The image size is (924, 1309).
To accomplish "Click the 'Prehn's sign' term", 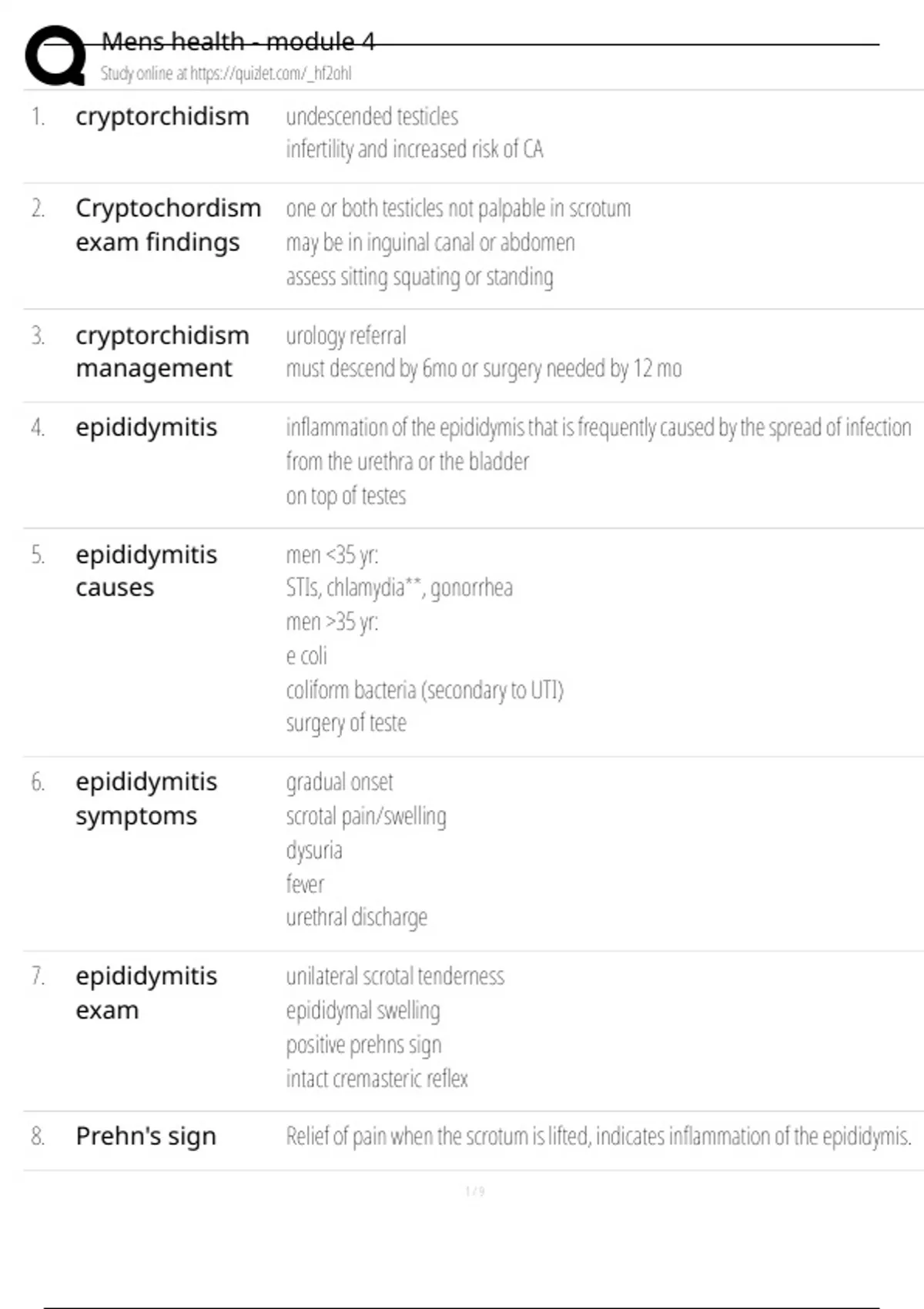I will pyautogui.click(x=146, y=1136).
